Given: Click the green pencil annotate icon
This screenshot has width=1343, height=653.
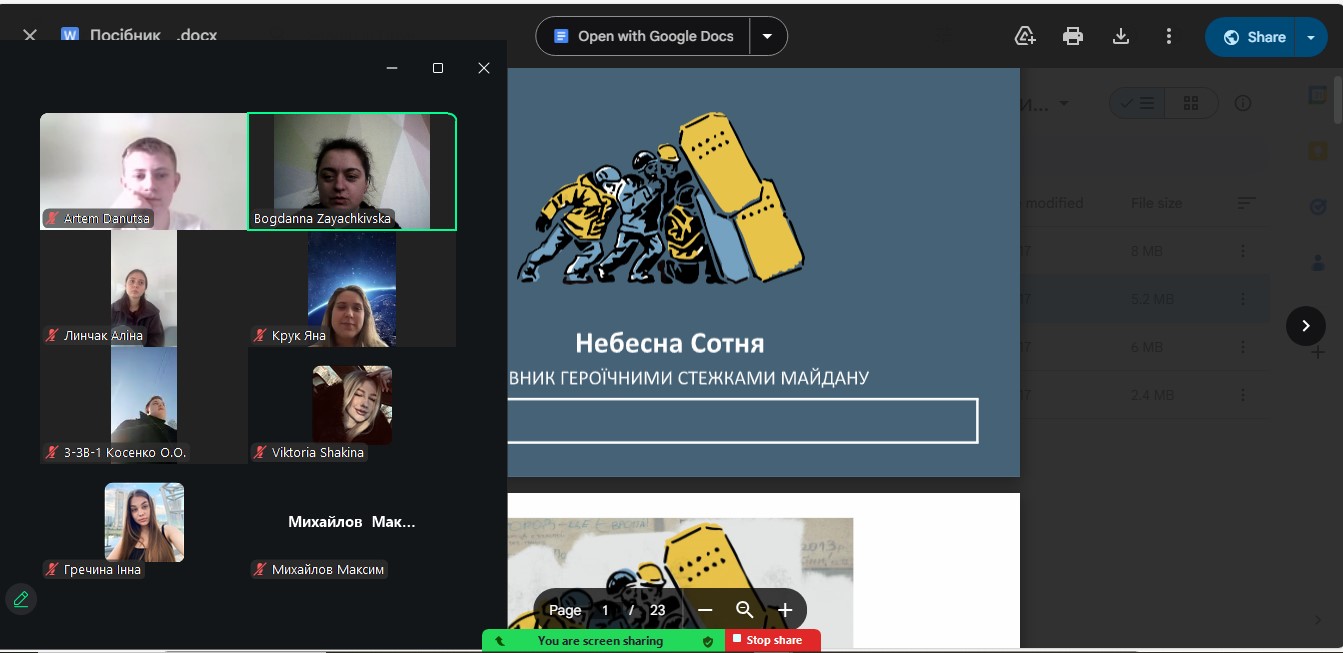Looking at the screenshot, I should click(20, 599).
